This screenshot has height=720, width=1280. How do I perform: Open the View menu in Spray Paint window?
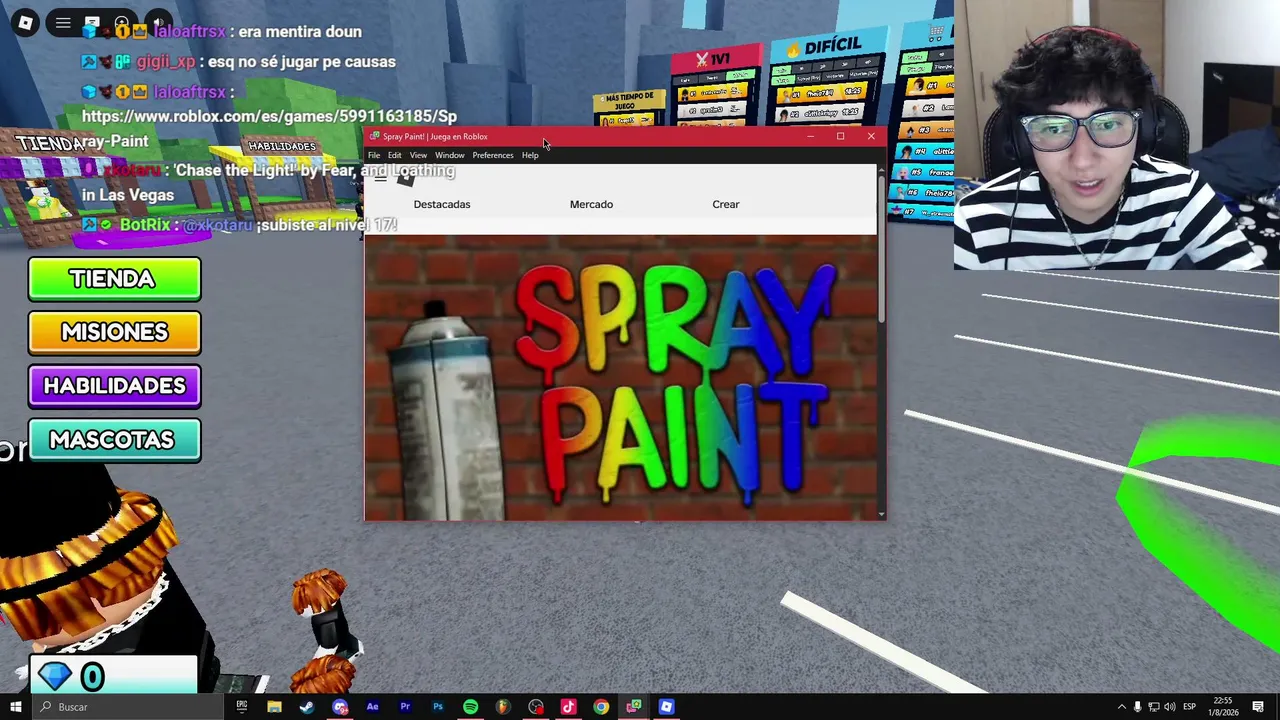pyautogui.click(x=418, y=155)
